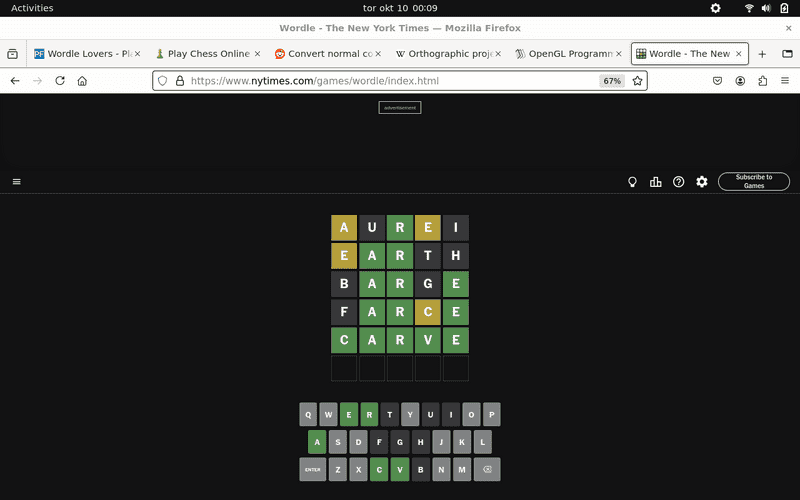Viewport: 800px width, 500px height.
Task: Open the Wordle hamburger navigation menu
Action: [16, 182]
